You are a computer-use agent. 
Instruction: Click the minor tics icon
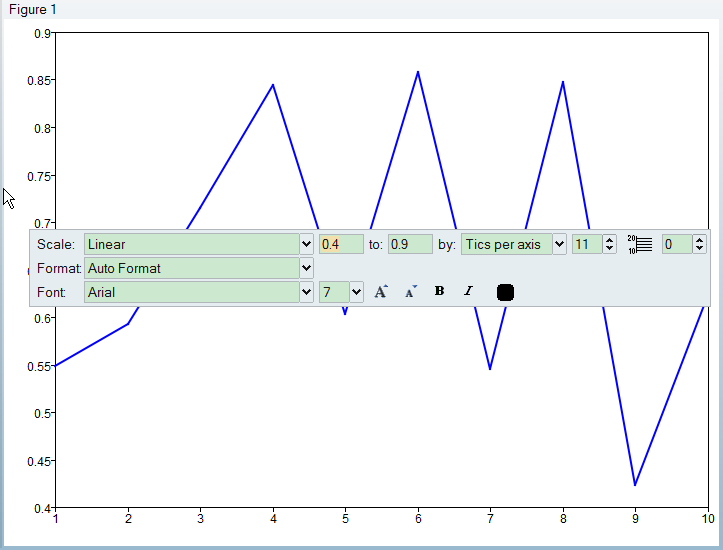(640, 244)
